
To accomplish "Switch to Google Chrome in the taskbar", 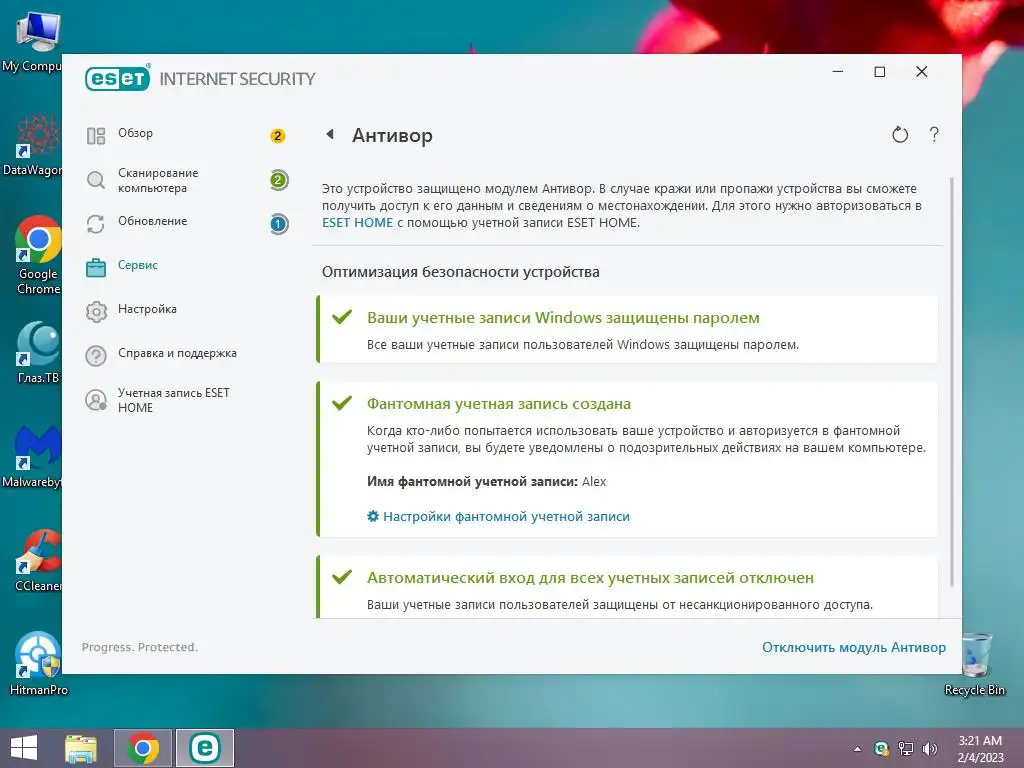I will tap(143, 748).
